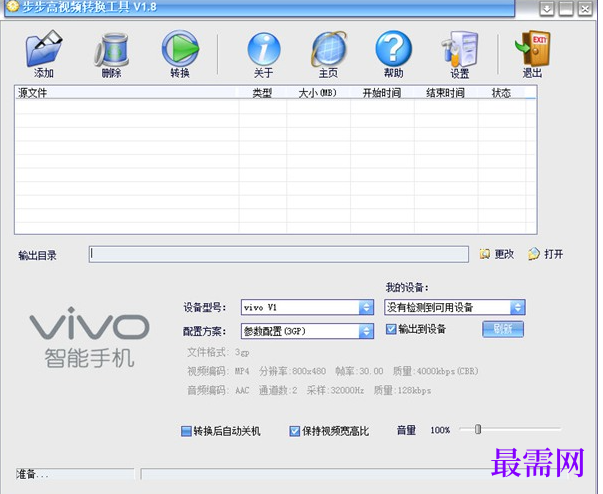Click the 添加 (Add) folder icon

(44, 49)
